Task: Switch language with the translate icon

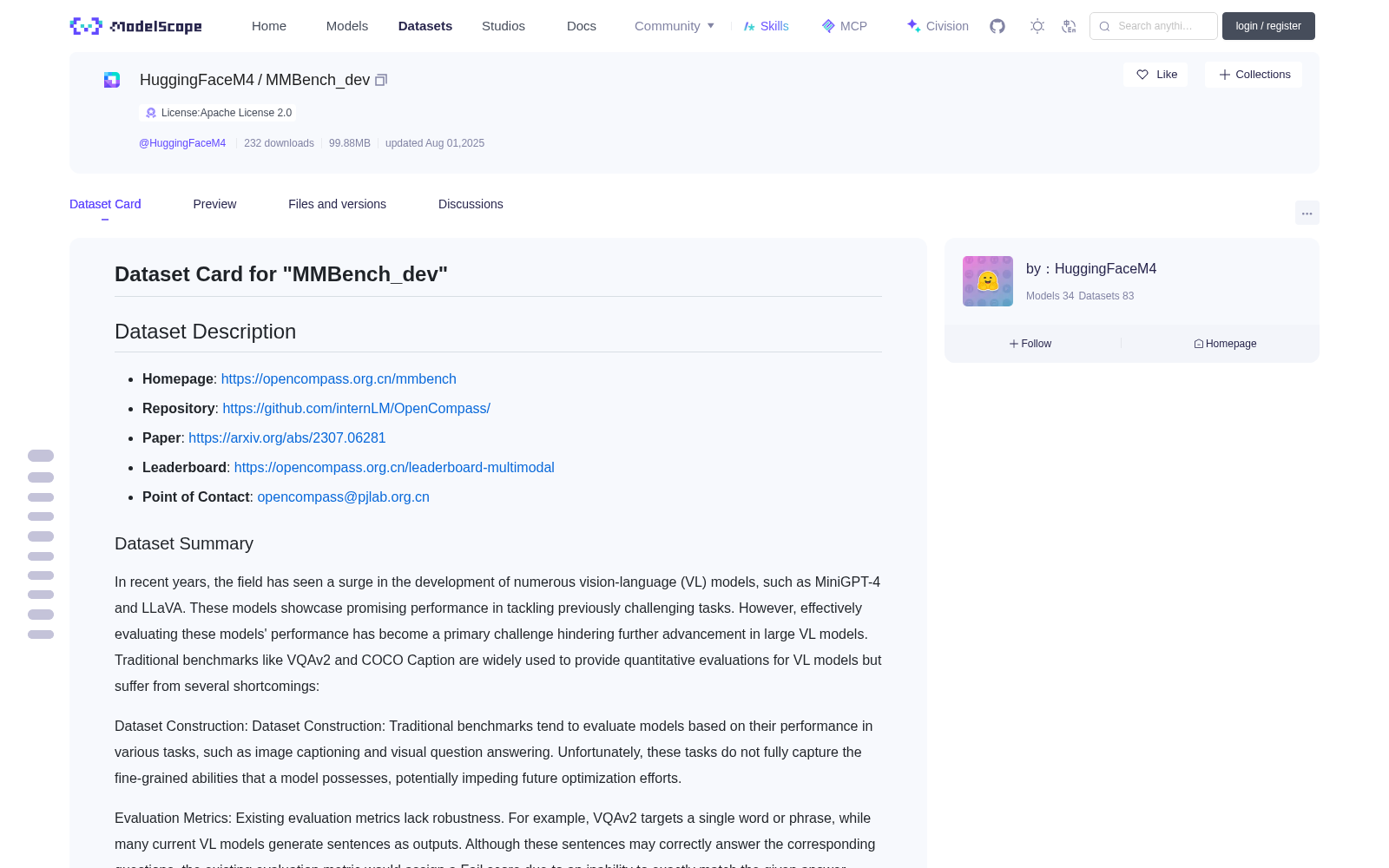Action: (x=1070, y=26)
